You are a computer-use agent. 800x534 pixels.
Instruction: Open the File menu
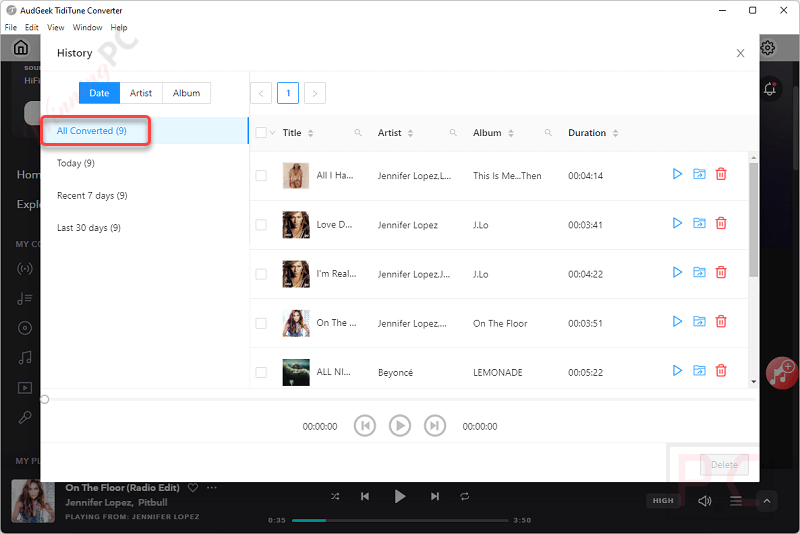11,28
